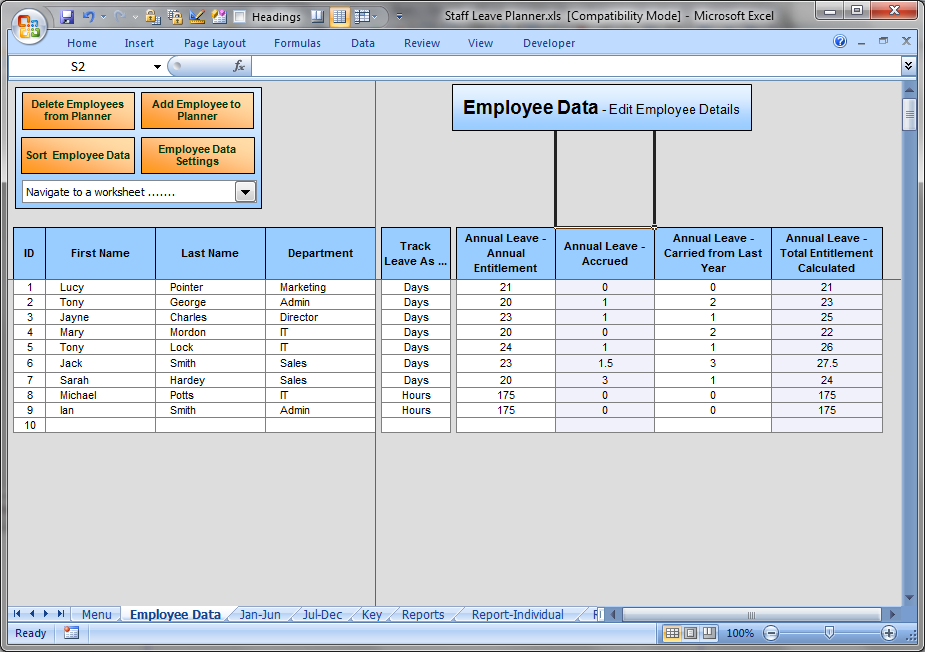Viewport: 925px width, 655px height.
Task: Click the fx insert function icon
Action: [x=239, y=66]
